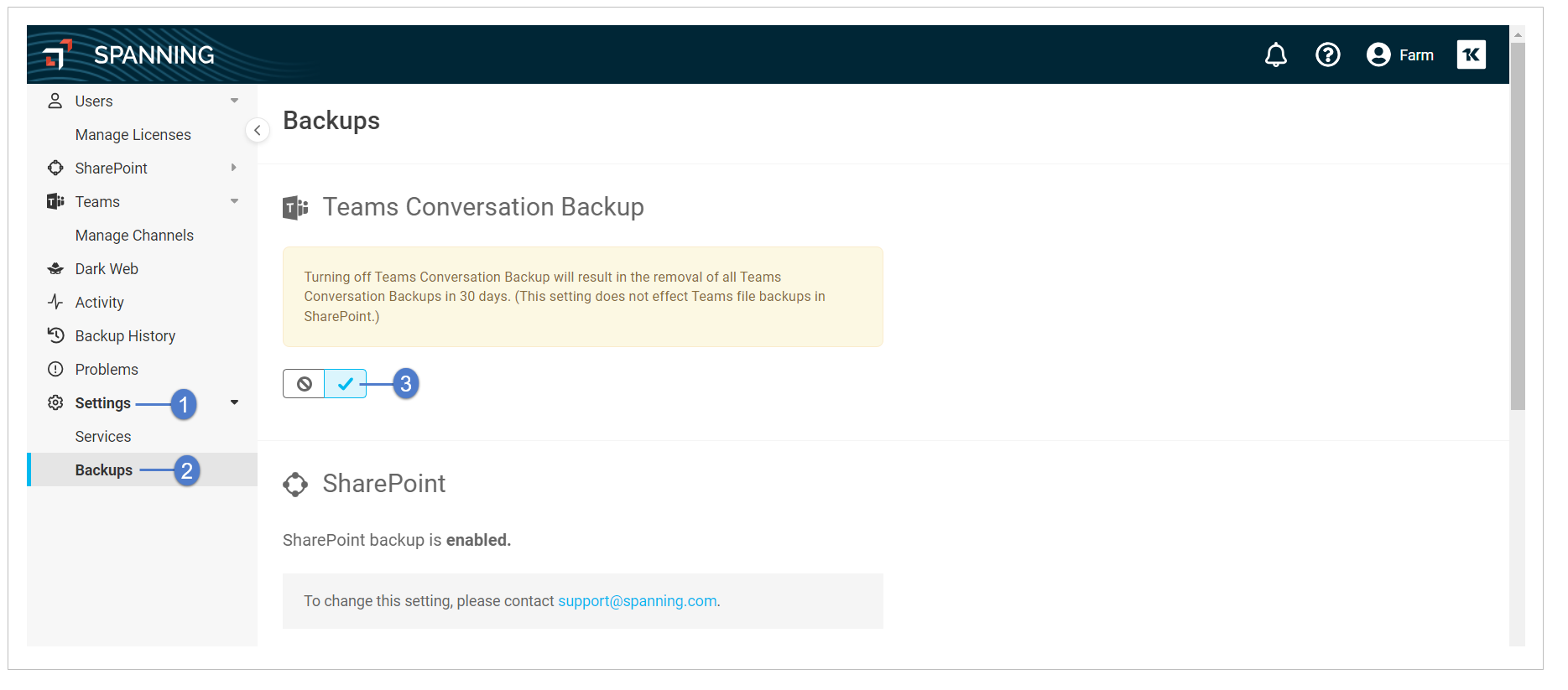This screenshot has height=690, width=1568.
Task: Click the Users menu label
Action: click(94, 101)
